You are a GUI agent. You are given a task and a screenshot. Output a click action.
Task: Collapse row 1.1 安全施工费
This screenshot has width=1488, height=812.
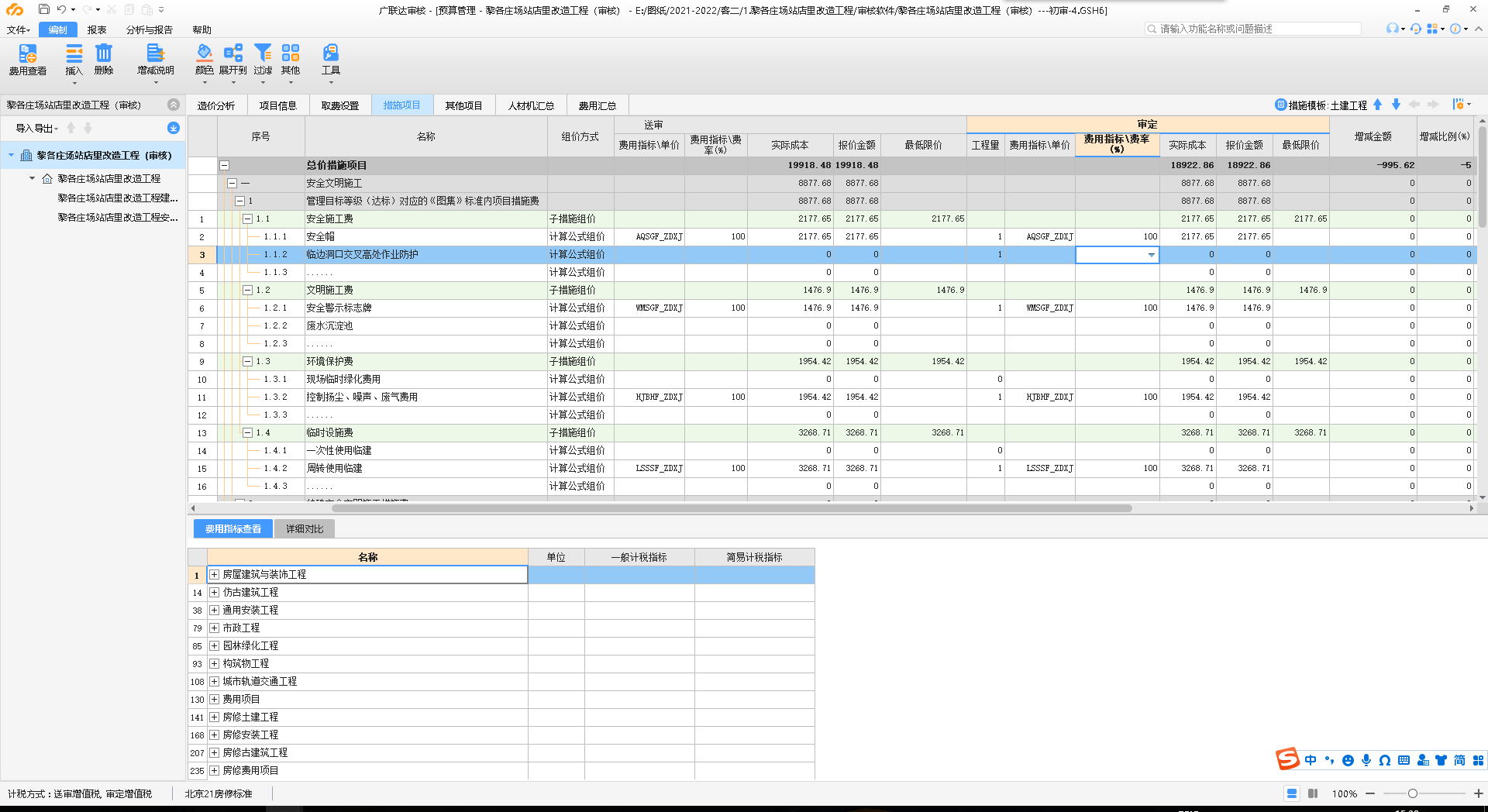[247, 218]
